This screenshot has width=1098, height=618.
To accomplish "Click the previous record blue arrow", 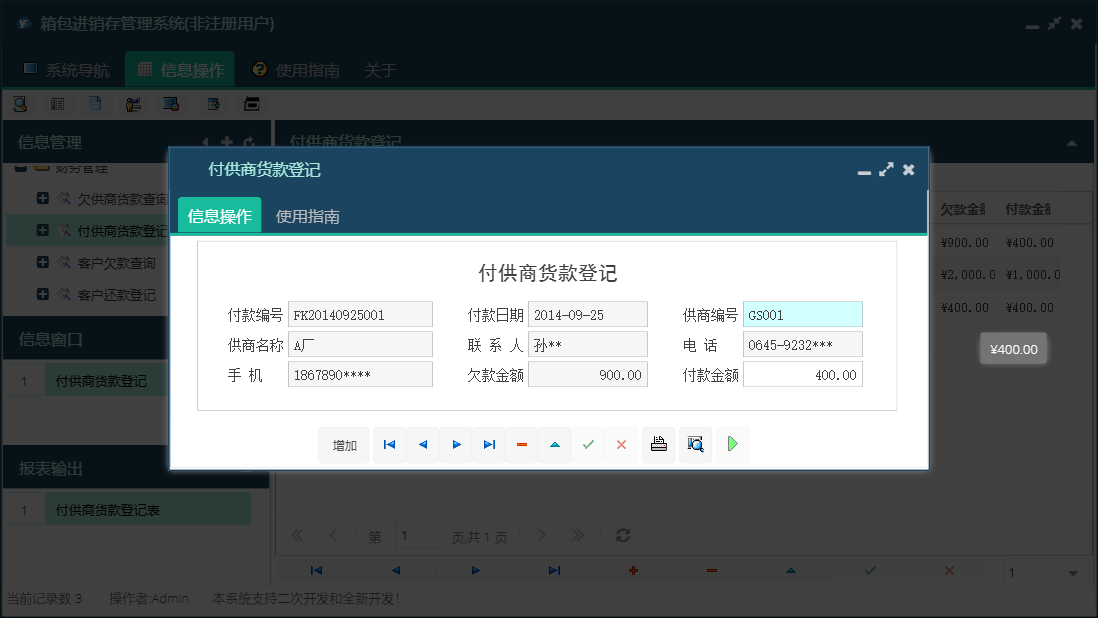I will click(x=422, y=444).
